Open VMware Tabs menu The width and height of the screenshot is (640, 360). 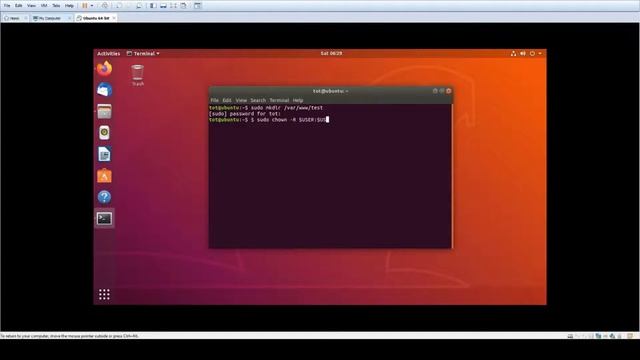(56, 6)
